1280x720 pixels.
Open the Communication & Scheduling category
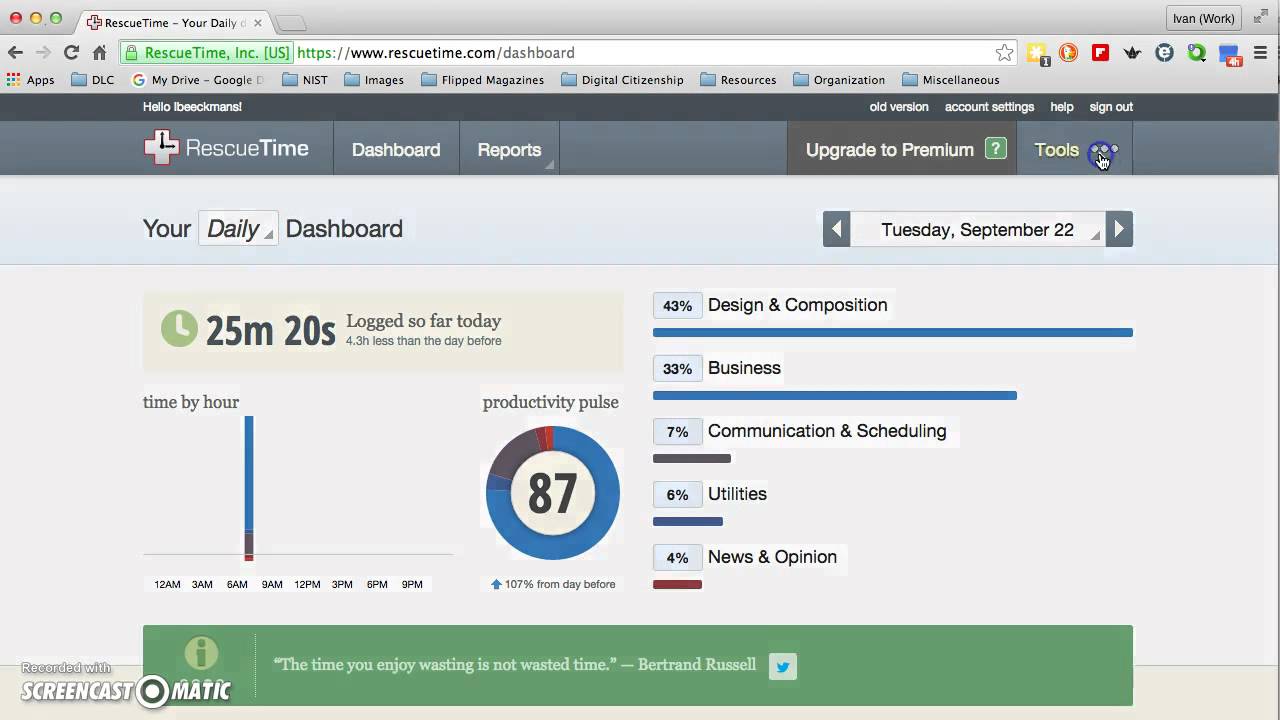pos(827,431)
